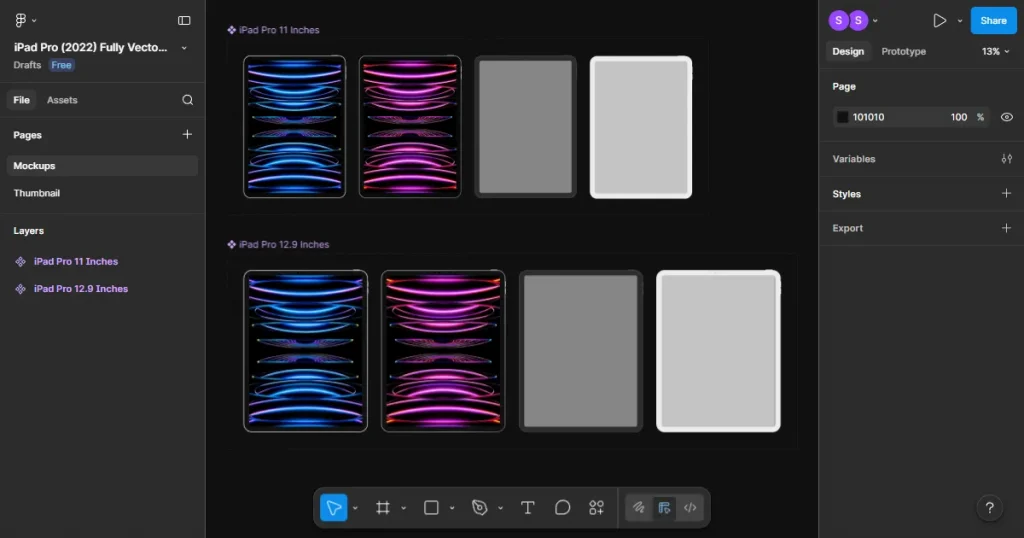Viewport: 1024px width, 538px height.
Task: Switch to the Assets tab
Action: (x=62, y=100)
